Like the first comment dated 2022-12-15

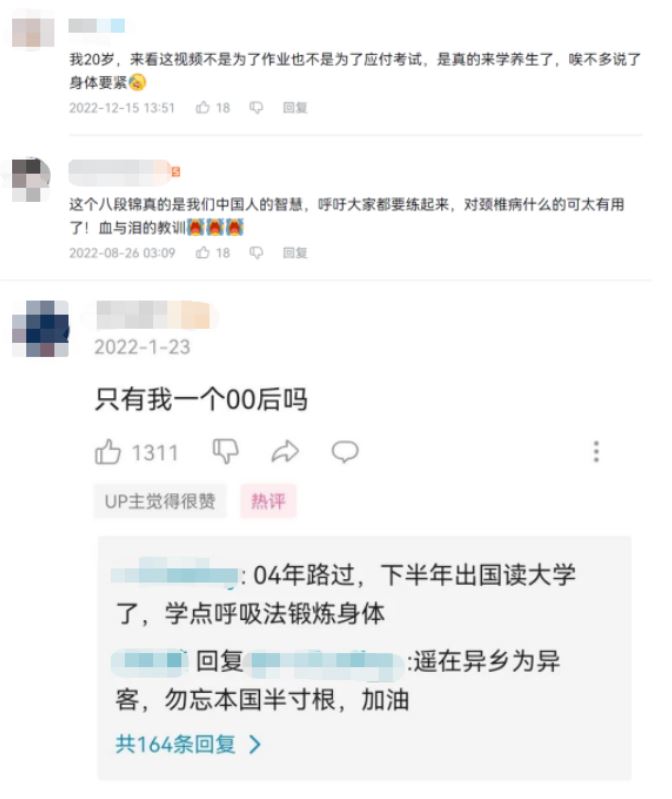[x=203, y=107]
